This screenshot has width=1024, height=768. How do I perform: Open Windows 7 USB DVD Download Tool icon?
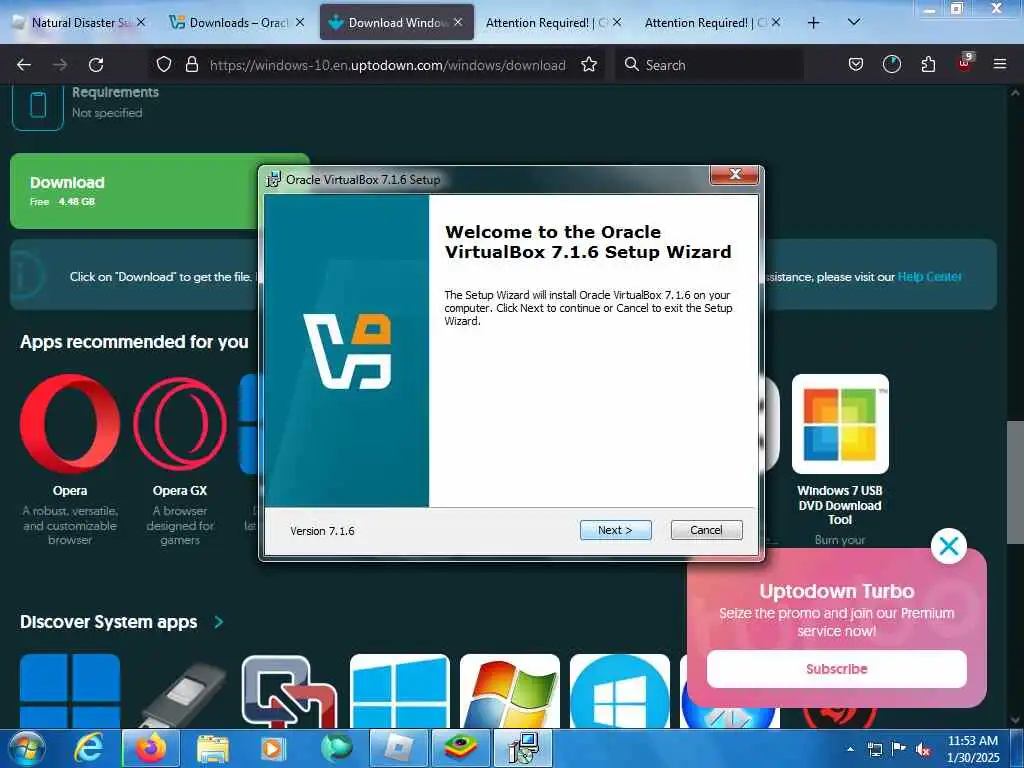pyautogui.click(x=840, y=424)
